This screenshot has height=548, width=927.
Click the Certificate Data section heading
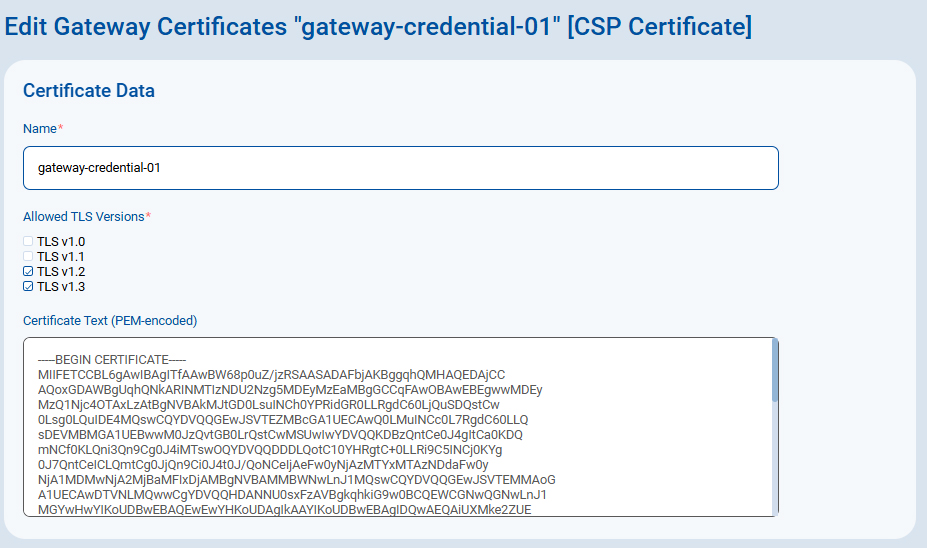click(x=89, y=91)
